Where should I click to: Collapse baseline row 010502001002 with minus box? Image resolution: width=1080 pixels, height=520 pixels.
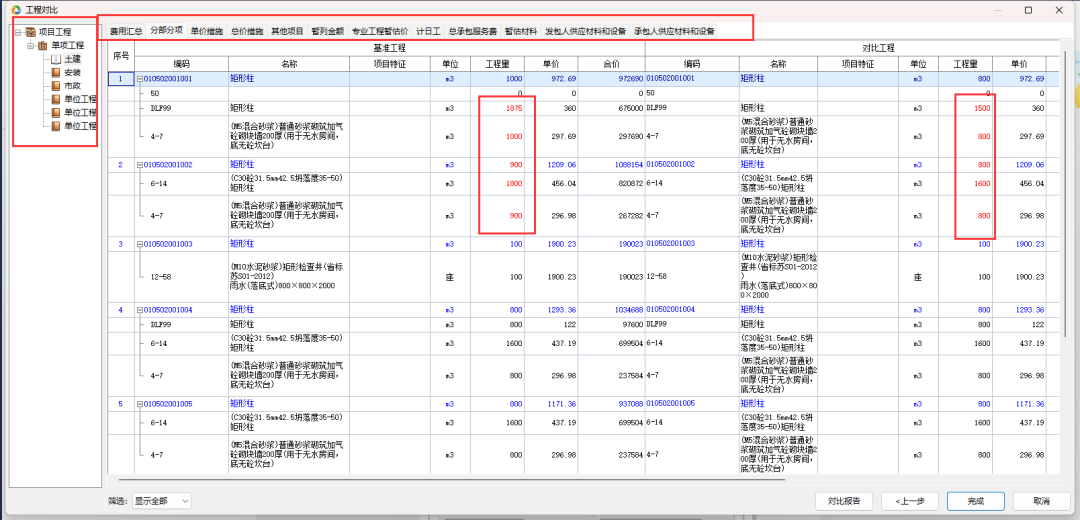point(140,163)
